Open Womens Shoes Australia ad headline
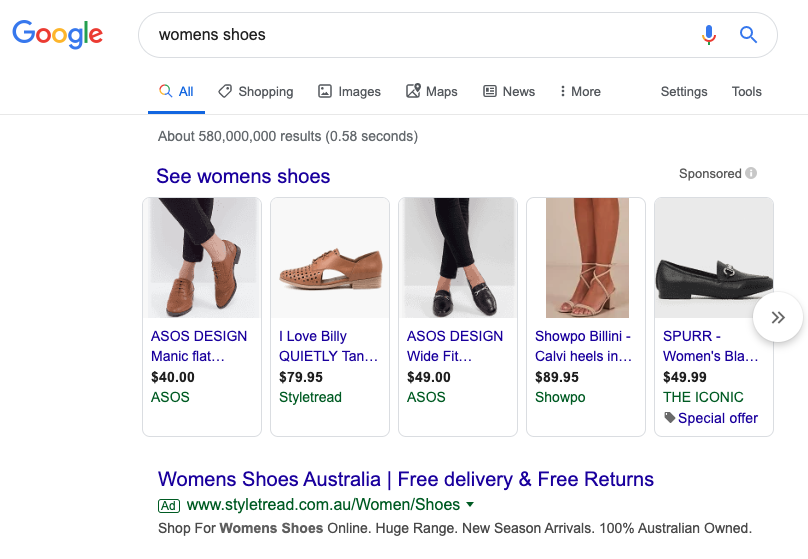The width and height of the screenshot is (808, 559). (x=406, y=479)
